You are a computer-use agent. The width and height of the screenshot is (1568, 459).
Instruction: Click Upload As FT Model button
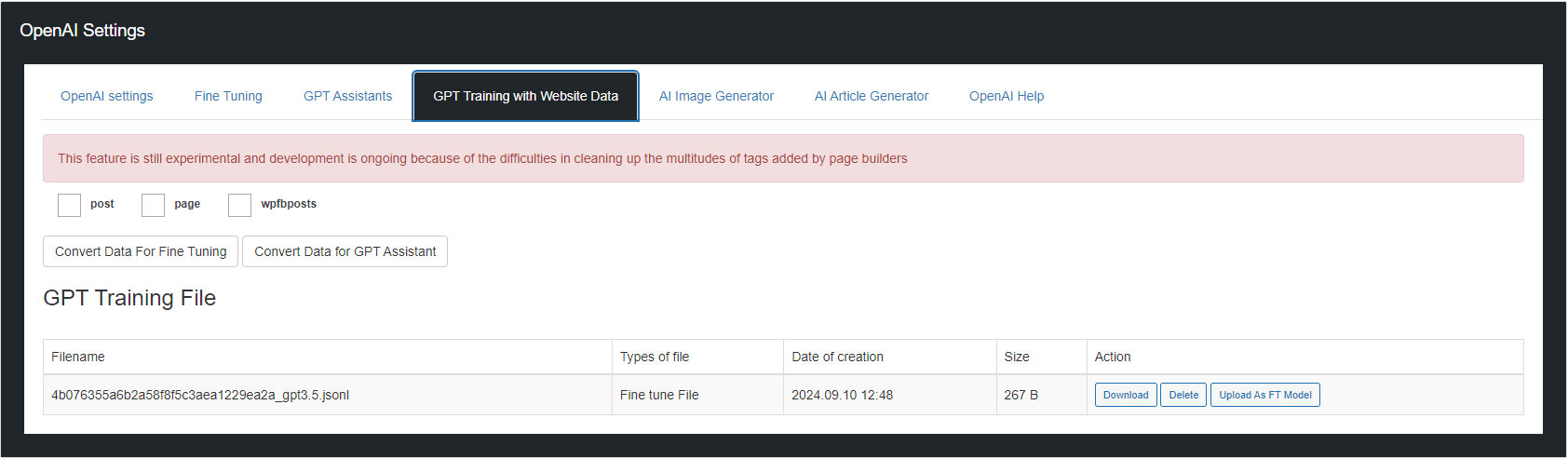(1265, 395)
